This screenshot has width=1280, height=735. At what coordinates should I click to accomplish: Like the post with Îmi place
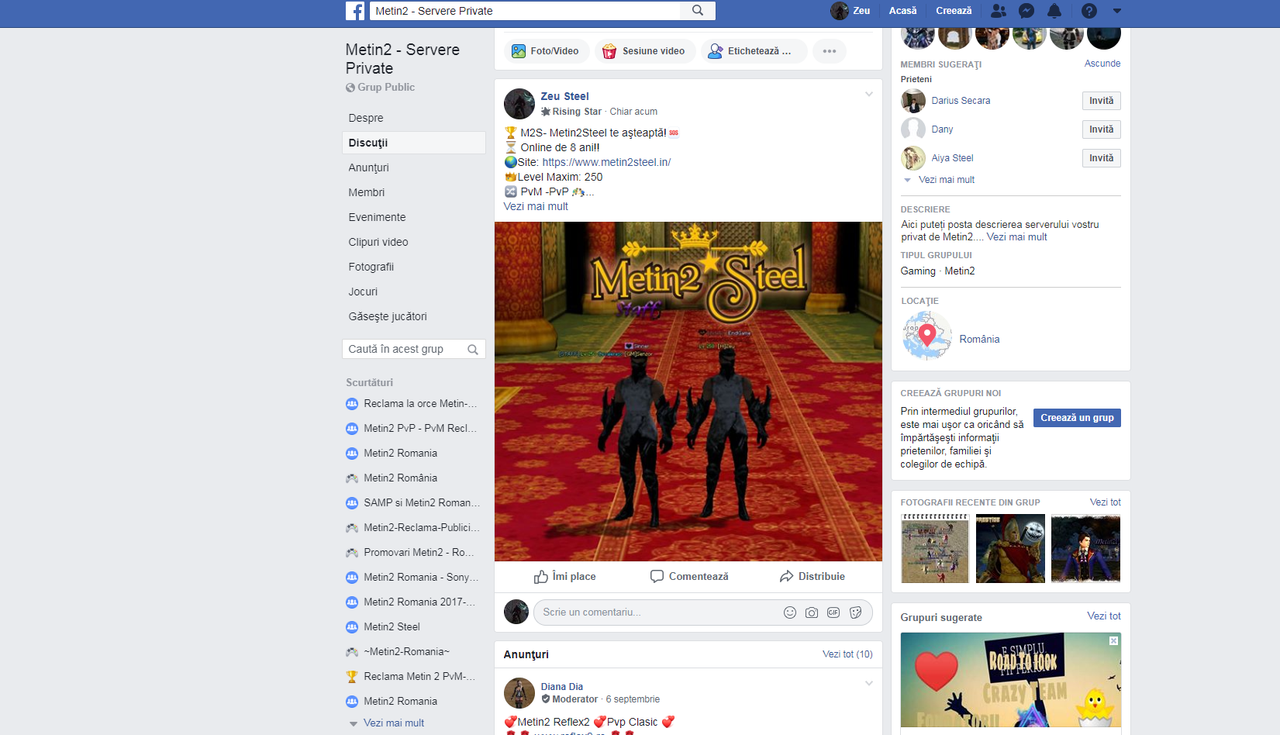(564, 576)
